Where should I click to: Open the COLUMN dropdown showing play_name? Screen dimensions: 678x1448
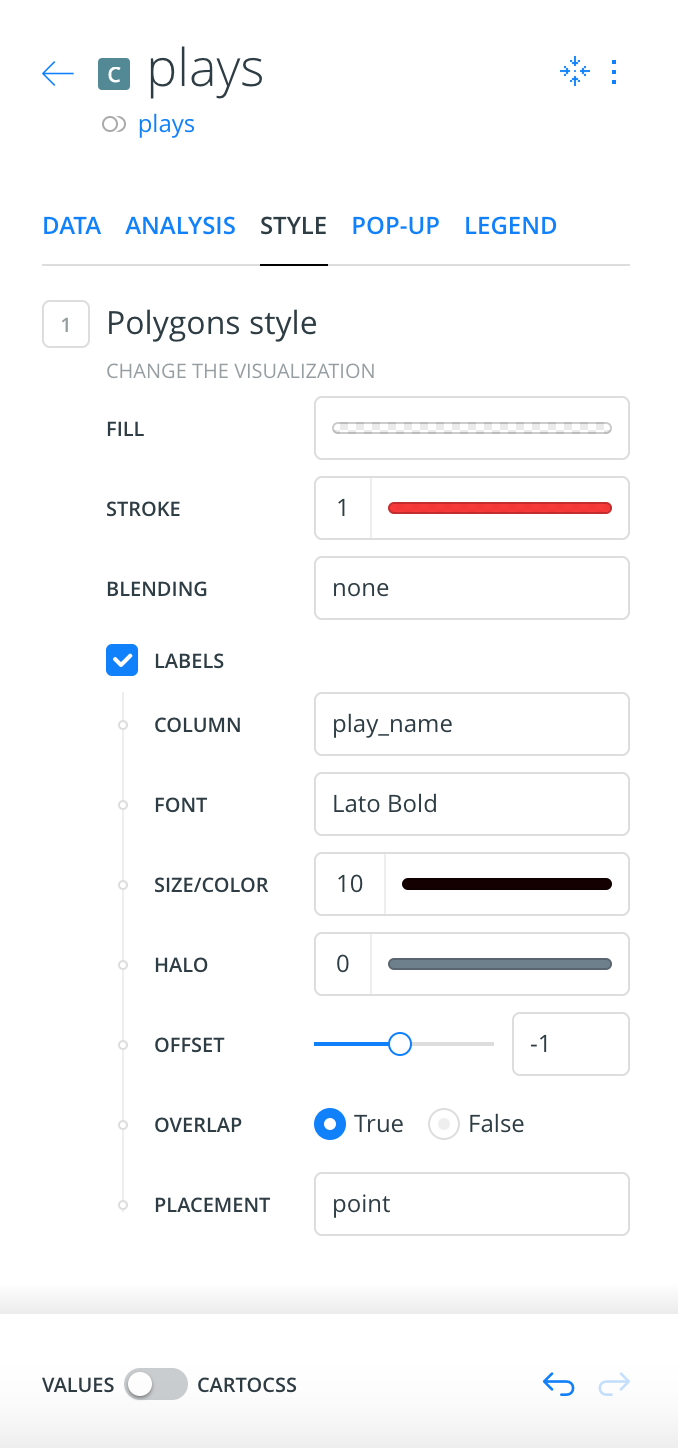(472, 724)
